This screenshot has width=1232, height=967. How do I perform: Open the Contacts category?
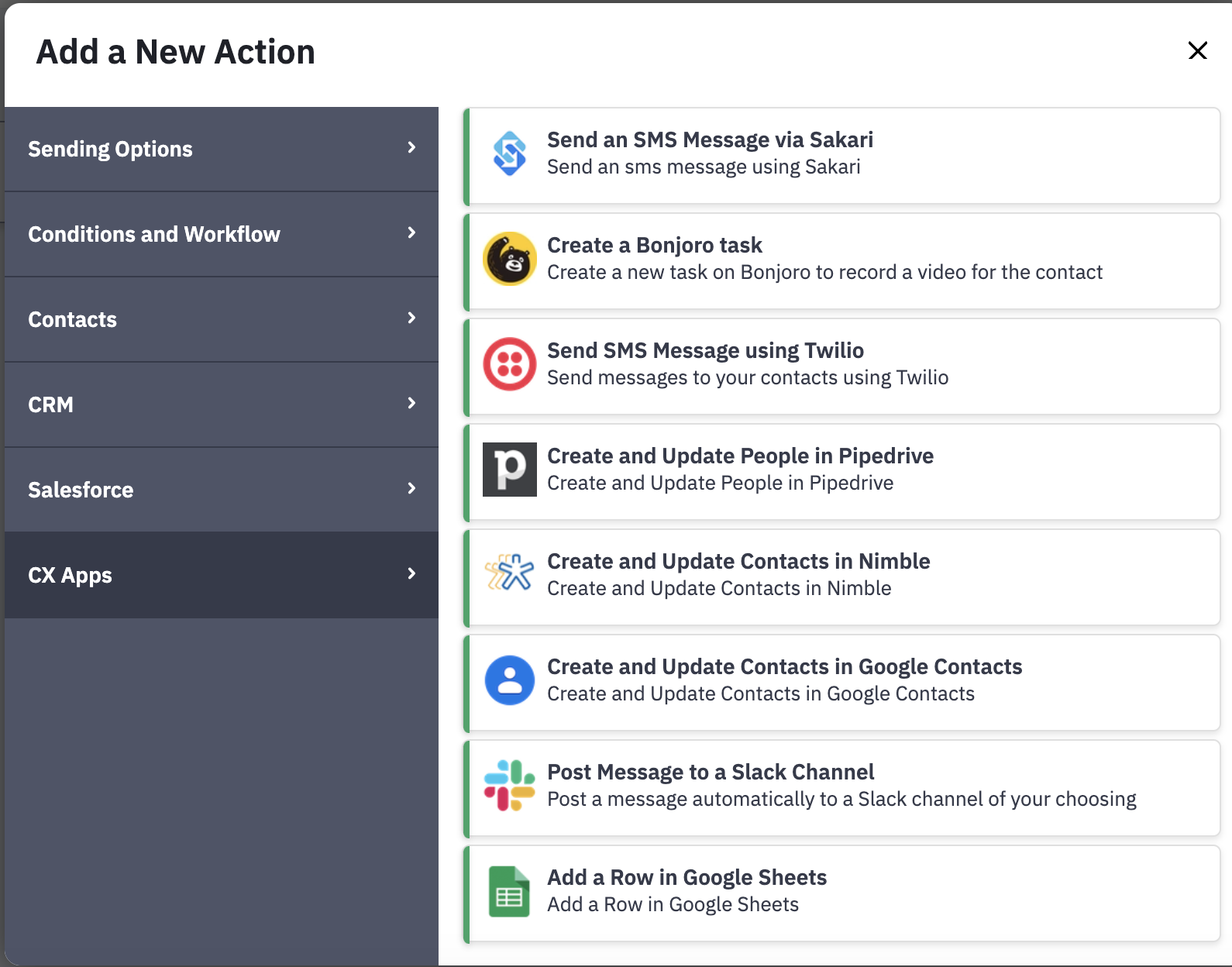tap(73, 319)
